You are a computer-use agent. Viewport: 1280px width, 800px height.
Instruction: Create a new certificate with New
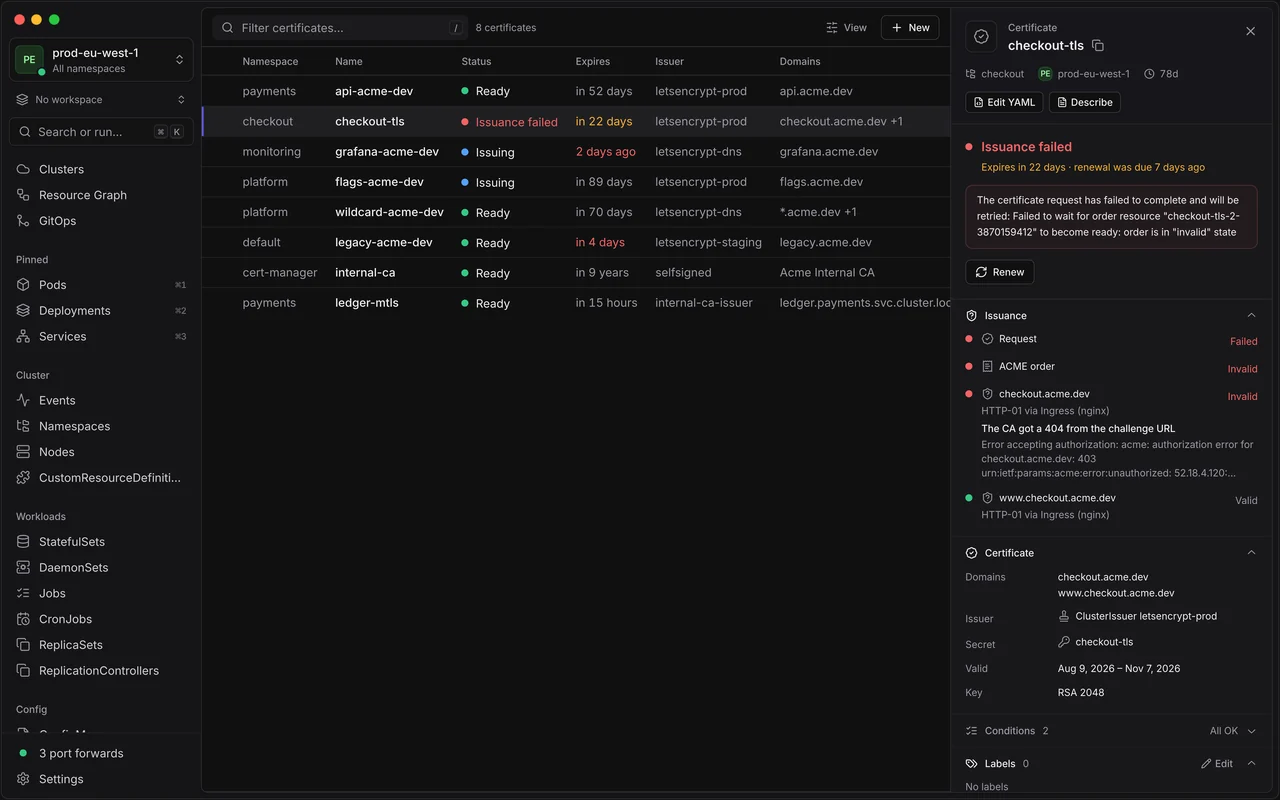[910, 28]
